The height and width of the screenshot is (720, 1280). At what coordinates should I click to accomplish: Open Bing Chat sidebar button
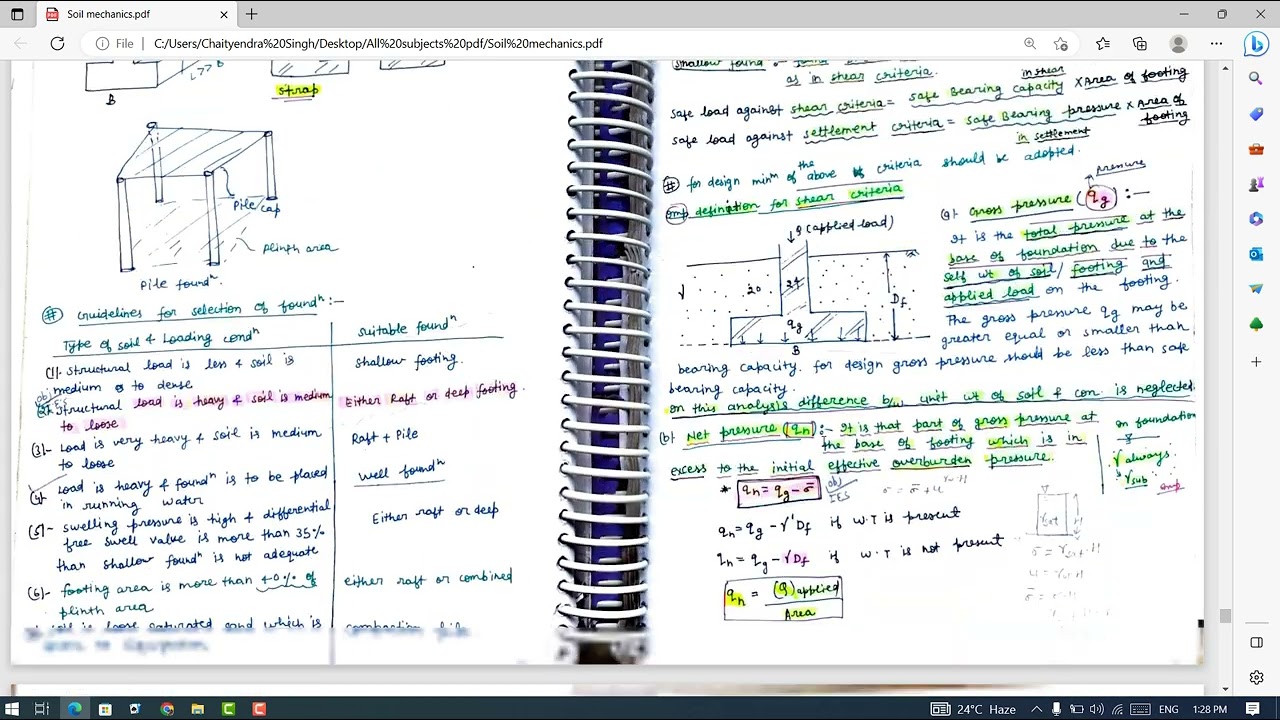click(1256, 44)
